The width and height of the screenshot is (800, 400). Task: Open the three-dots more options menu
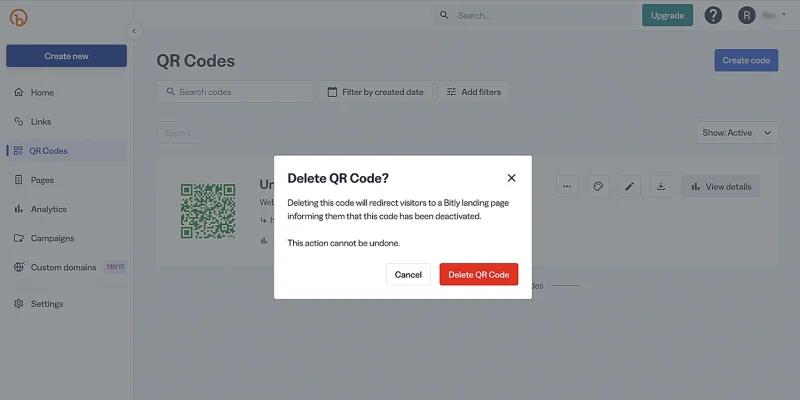(x=567, y=187)
